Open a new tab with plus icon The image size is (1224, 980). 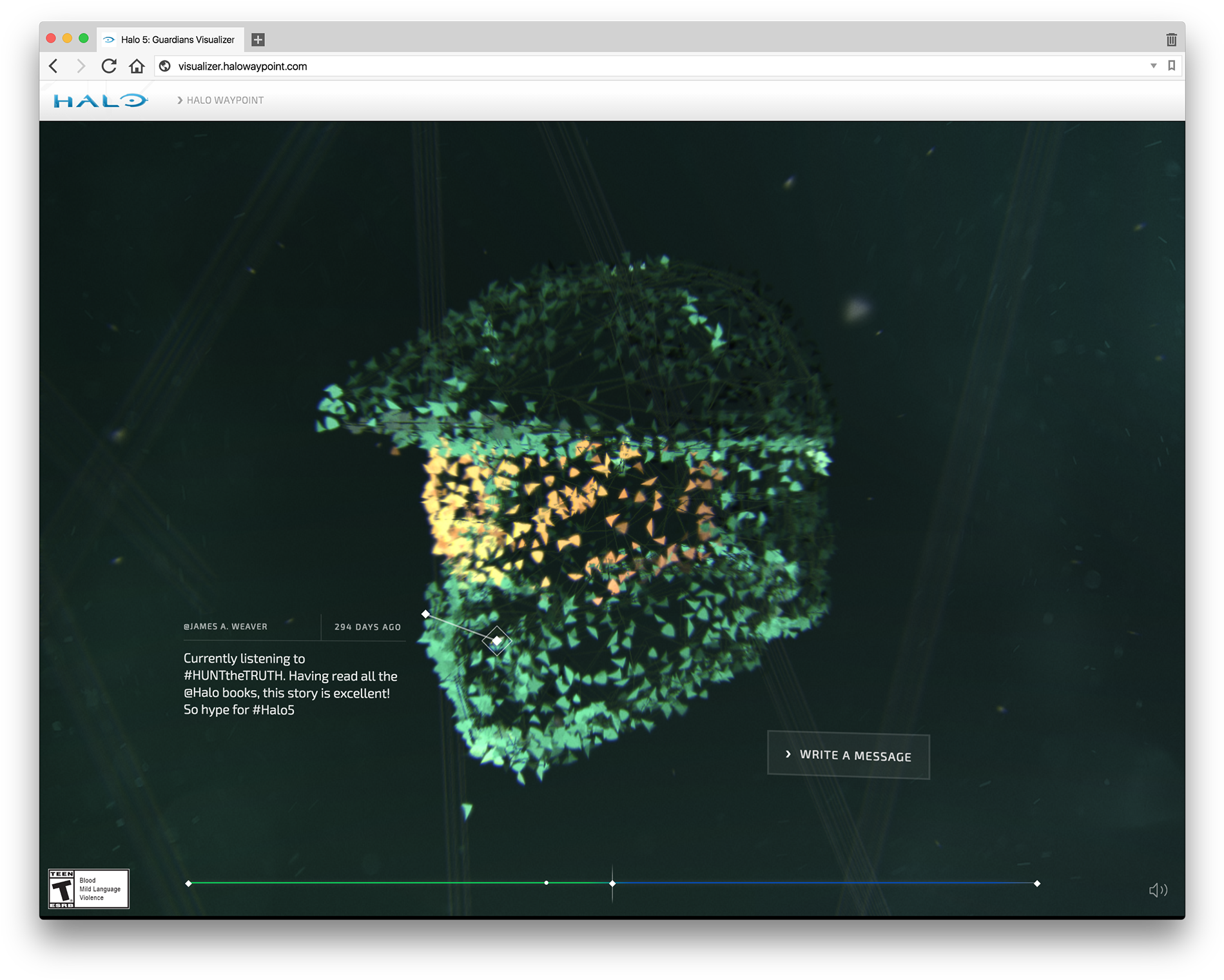pyautogui.click(x=258, y=39)
